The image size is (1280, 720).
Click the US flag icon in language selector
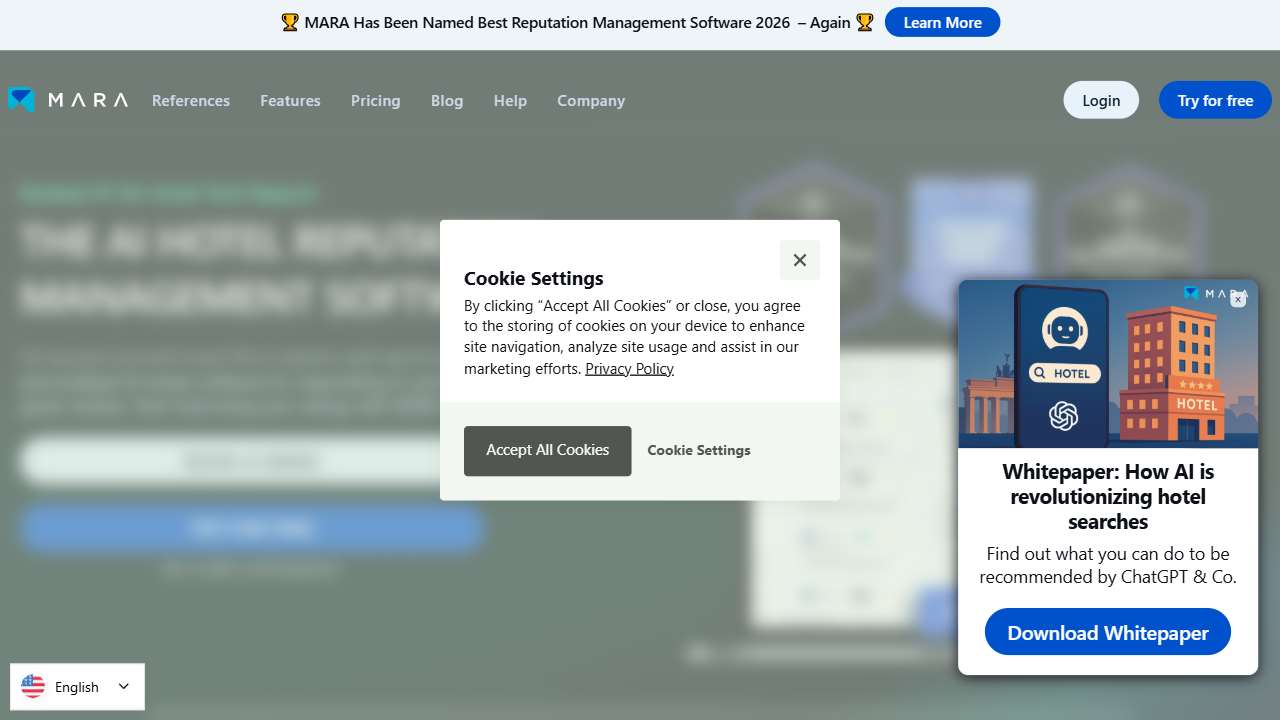click(33, 686)
